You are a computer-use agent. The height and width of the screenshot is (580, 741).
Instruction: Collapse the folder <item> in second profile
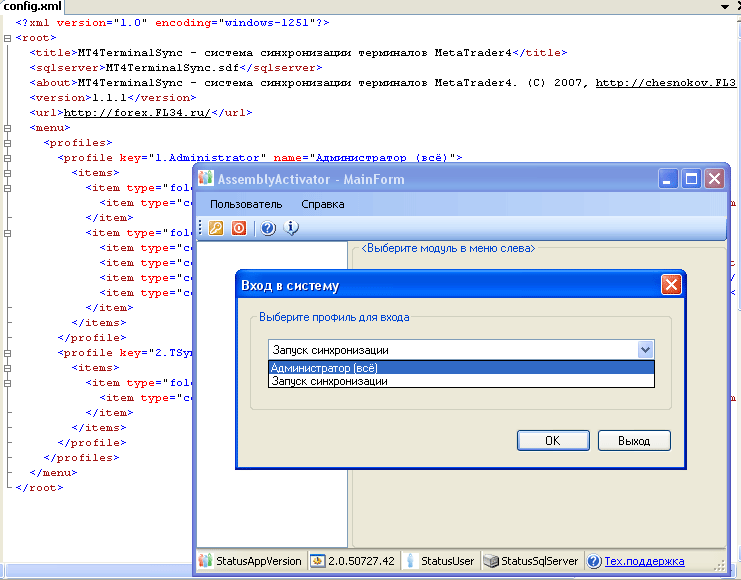(7, 383)
